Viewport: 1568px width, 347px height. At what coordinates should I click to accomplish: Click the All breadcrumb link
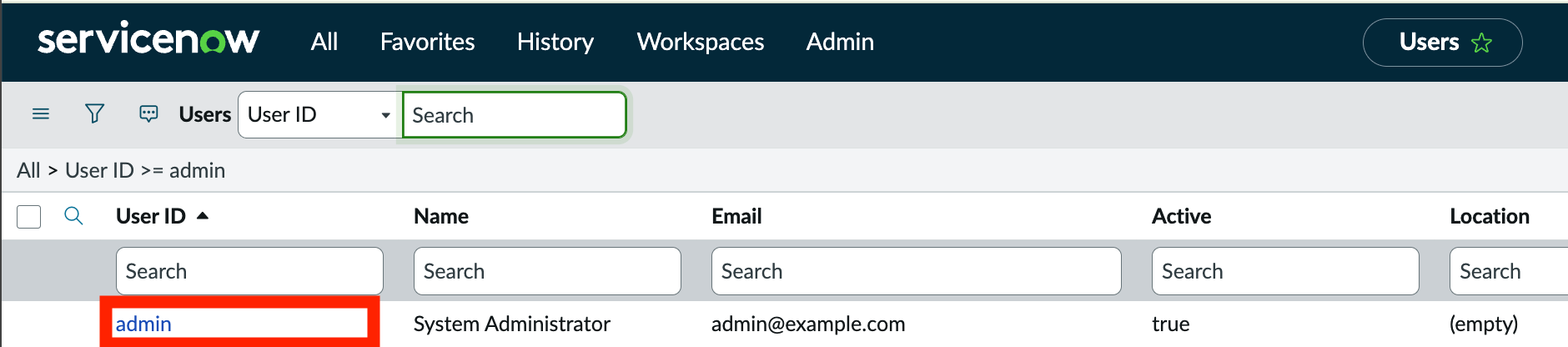[28, 170]
